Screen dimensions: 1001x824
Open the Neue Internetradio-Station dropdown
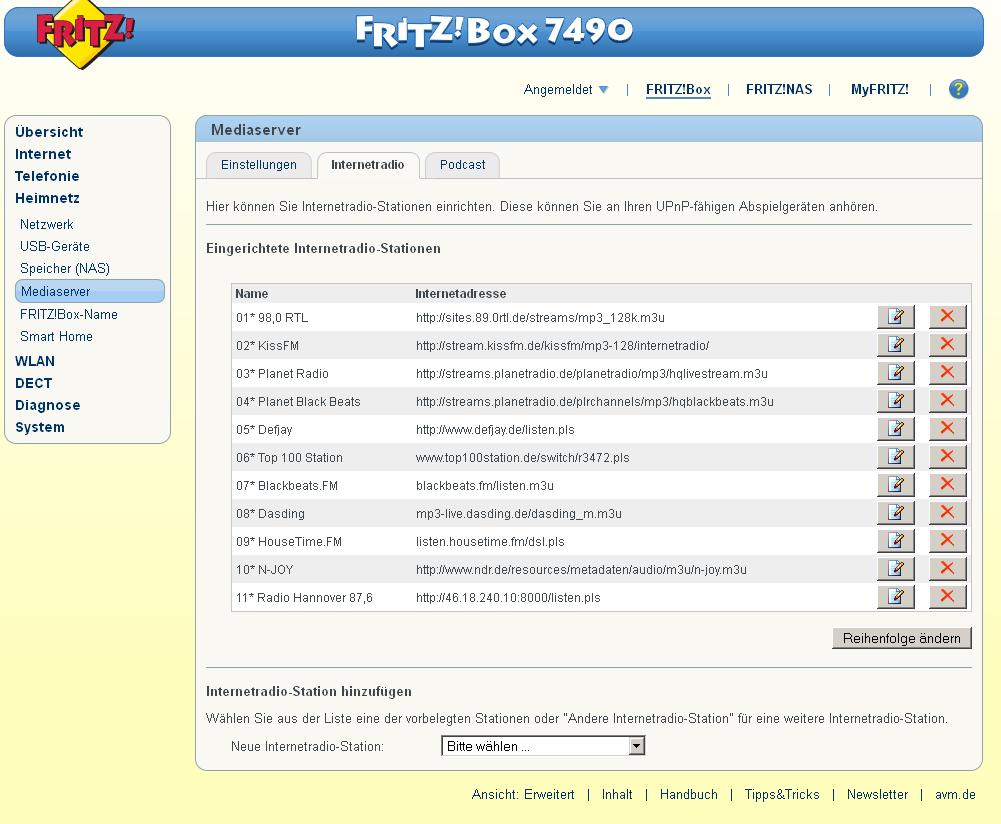click(x=543, y=746)
